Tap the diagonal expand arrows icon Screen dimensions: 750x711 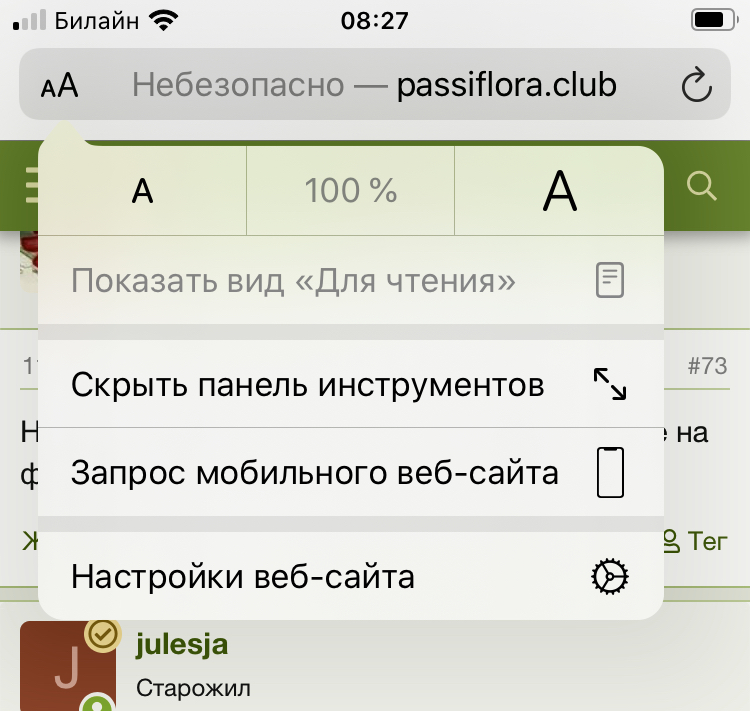tap(609, 384)
